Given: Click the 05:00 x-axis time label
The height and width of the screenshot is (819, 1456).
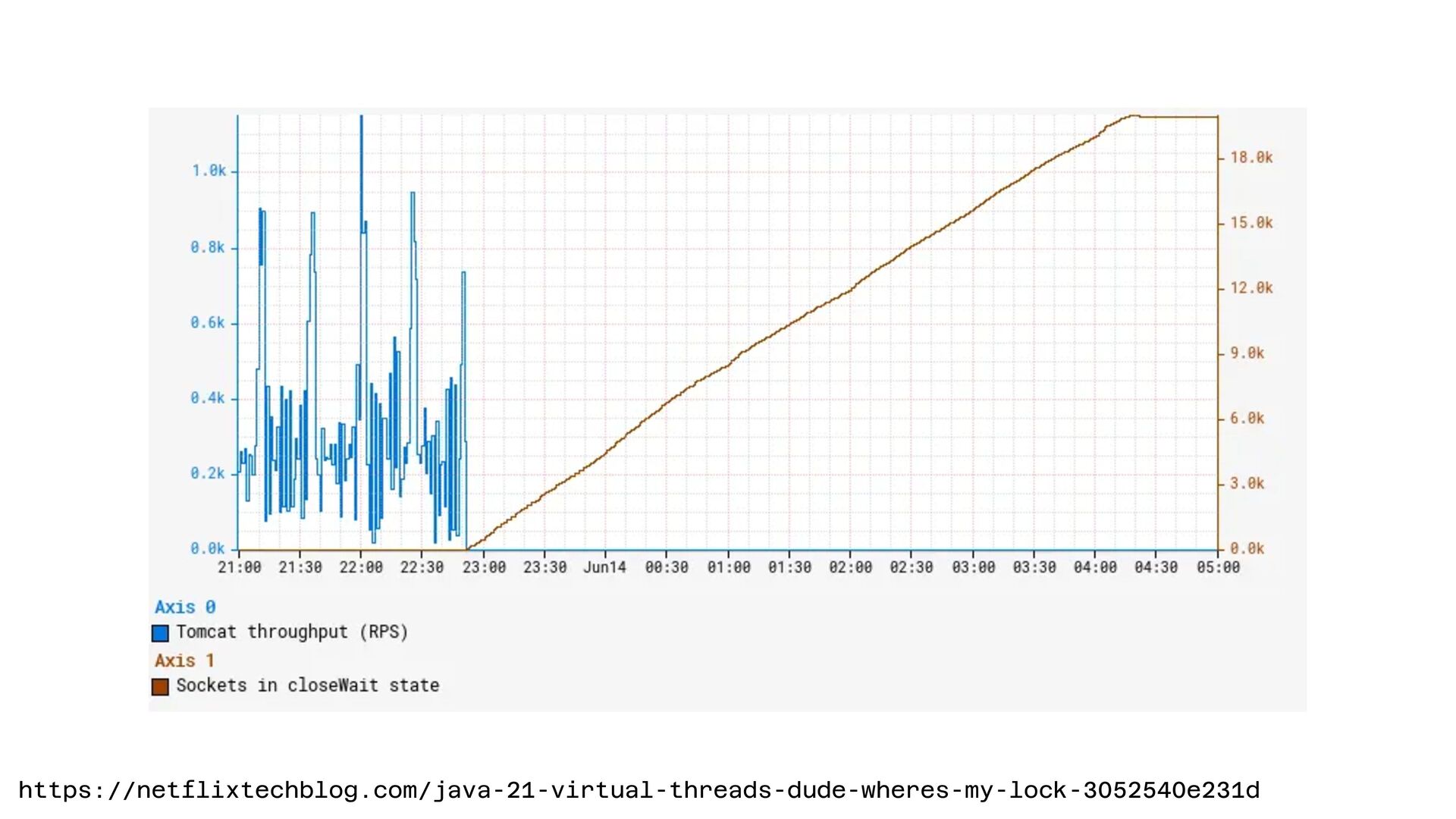Looking at the screenshot, I should click(1218, 567).
